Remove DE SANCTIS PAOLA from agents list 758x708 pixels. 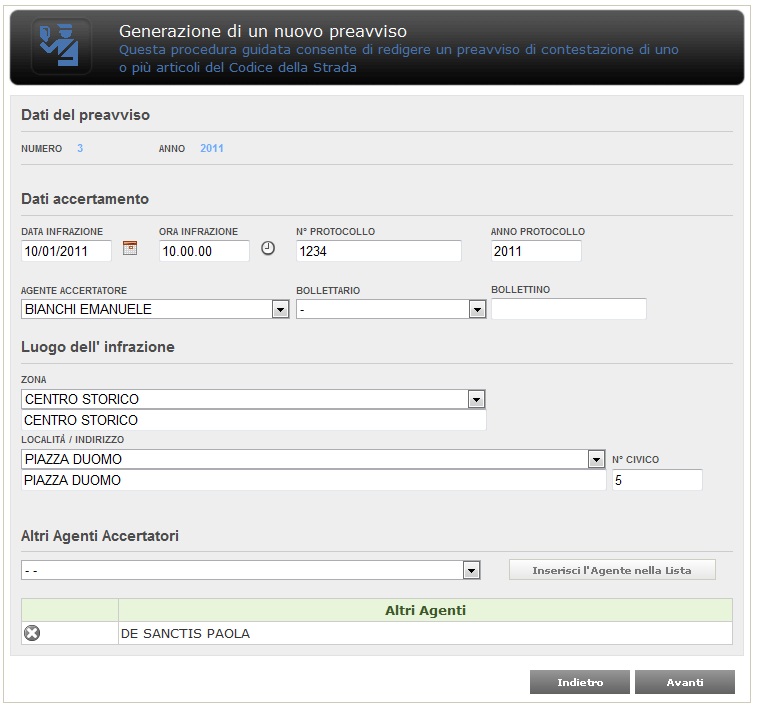tap(32, 633)
